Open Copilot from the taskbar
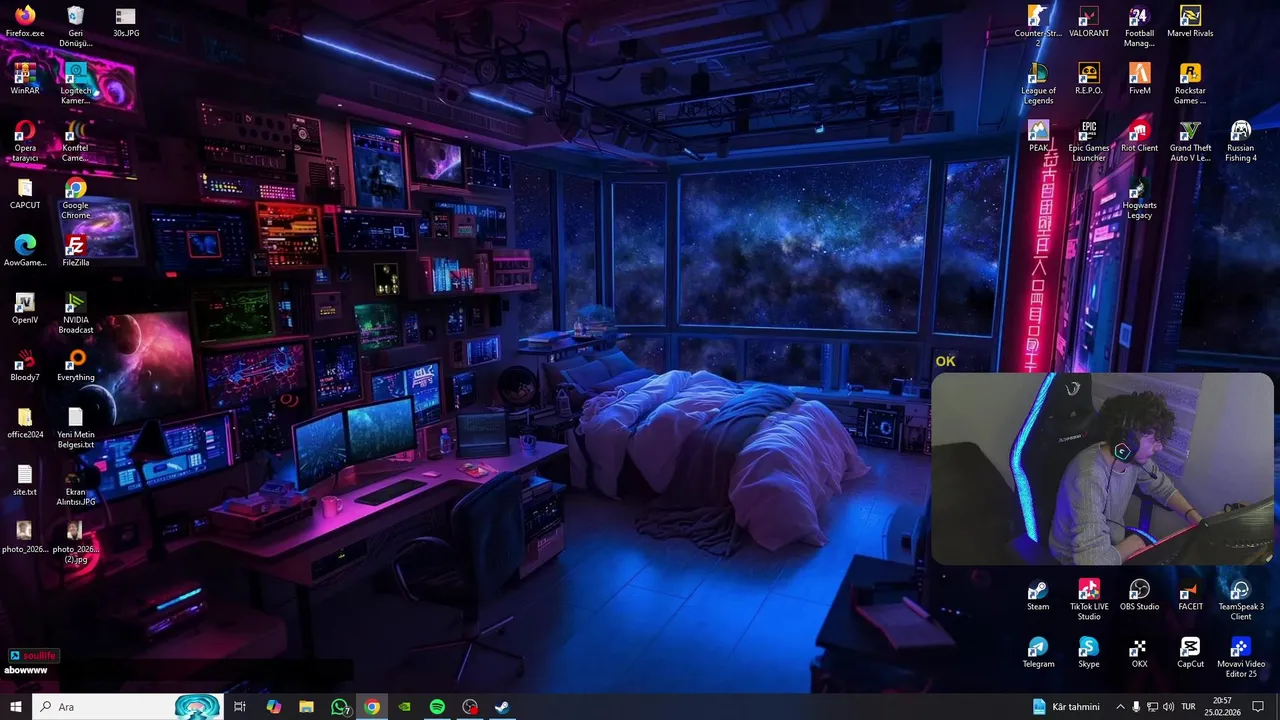The width and height of the screenshot is (1280, 720). [x=274, y=707]
